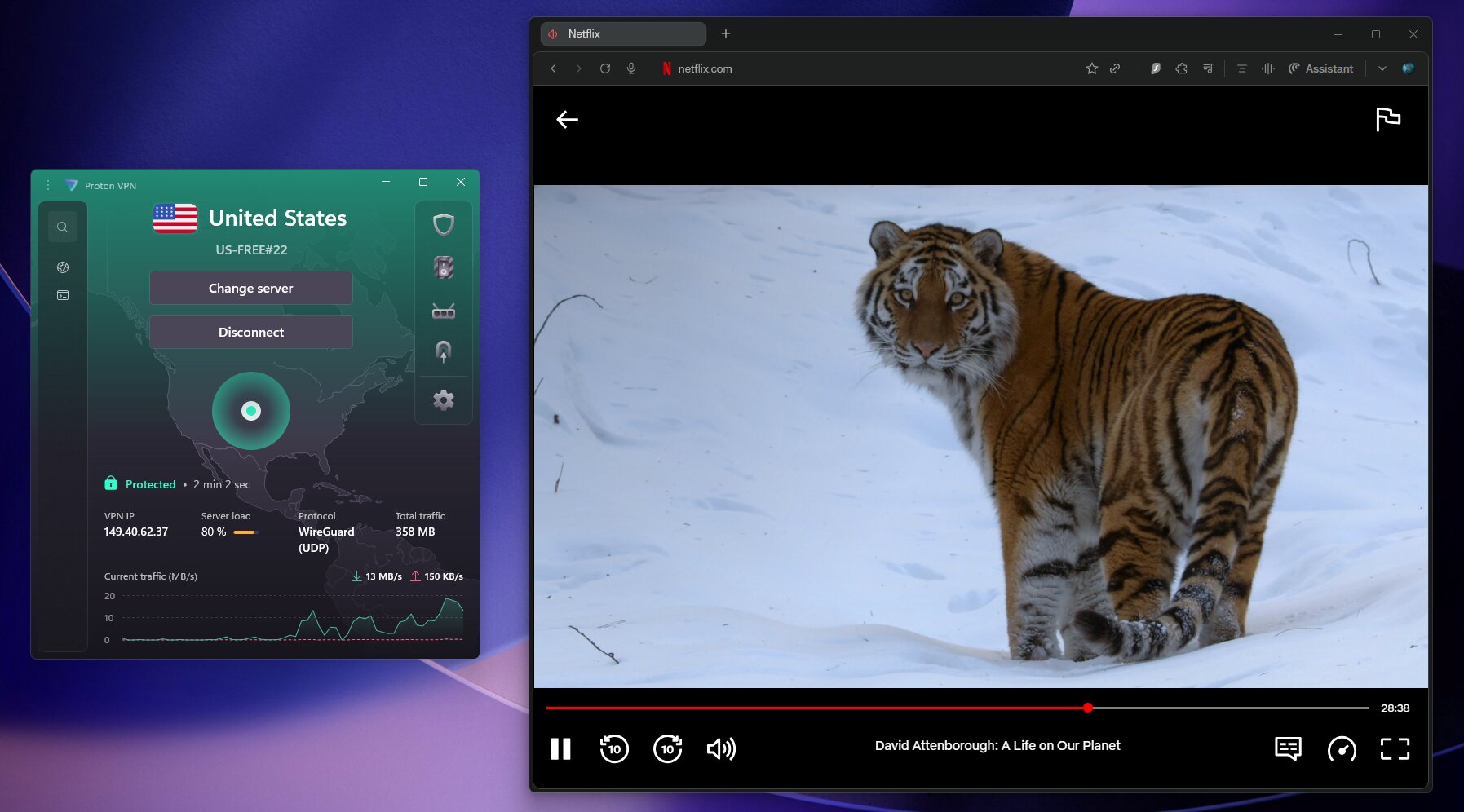Click the Change server button
Viewport: 1464px width, 812px height.
pos(251,288)
